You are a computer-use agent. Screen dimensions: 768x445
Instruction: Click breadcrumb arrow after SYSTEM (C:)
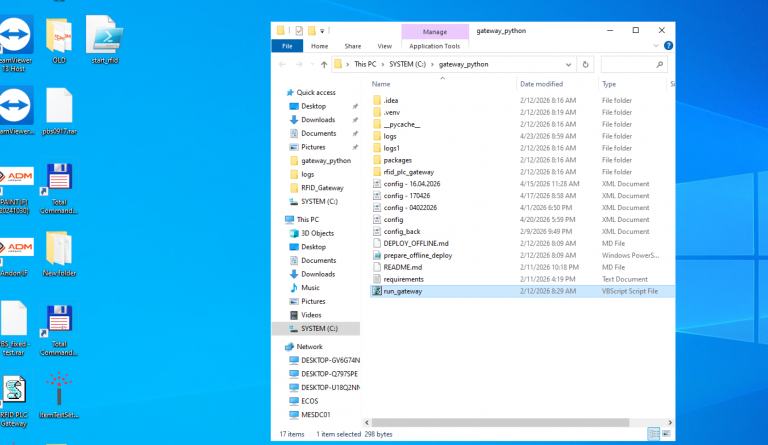tap(432, 65)
